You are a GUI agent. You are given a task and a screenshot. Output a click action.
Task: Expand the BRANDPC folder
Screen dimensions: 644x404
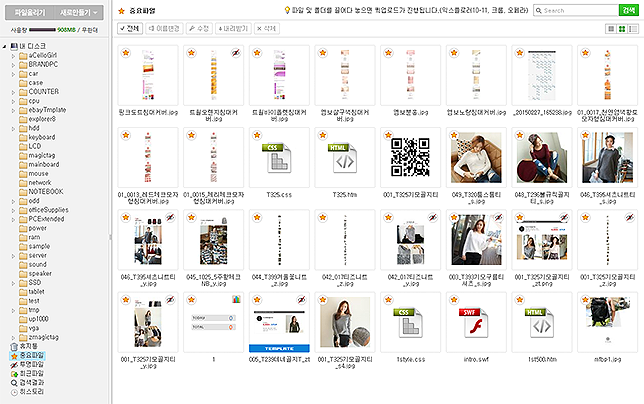pos(13,64)
